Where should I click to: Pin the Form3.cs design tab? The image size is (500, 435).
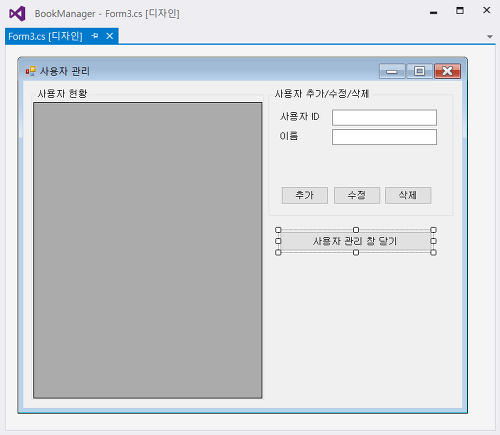click(95, 36)
